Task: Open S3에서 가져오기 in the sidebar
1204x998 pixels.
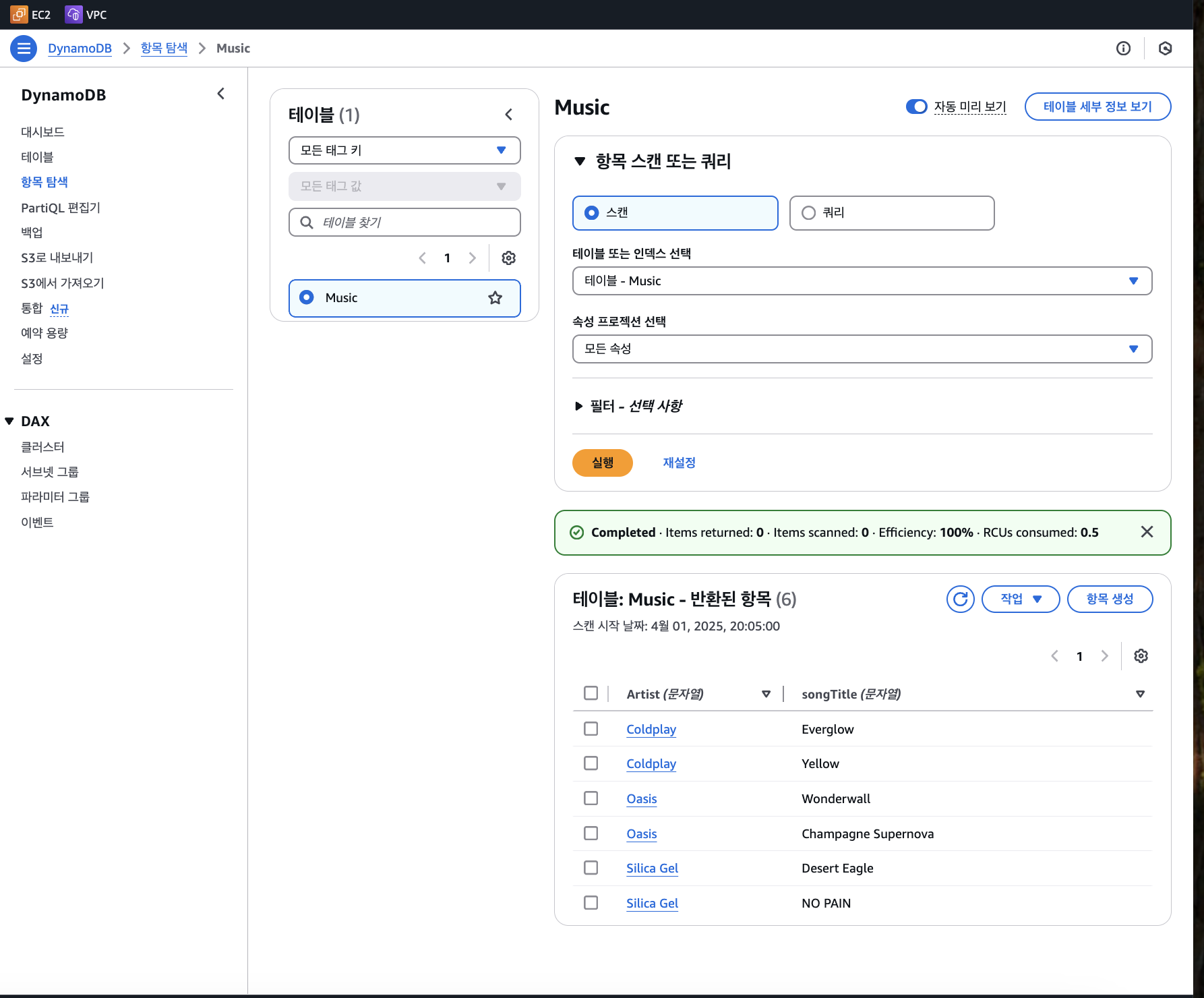Action: pos(63,283)
